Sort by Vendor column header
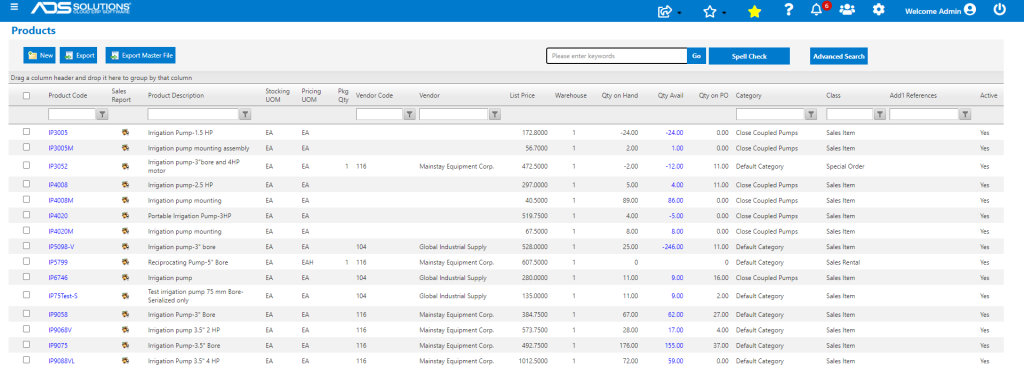The width and height of the screenshot is (1024, 375). [x=430, y=95]
